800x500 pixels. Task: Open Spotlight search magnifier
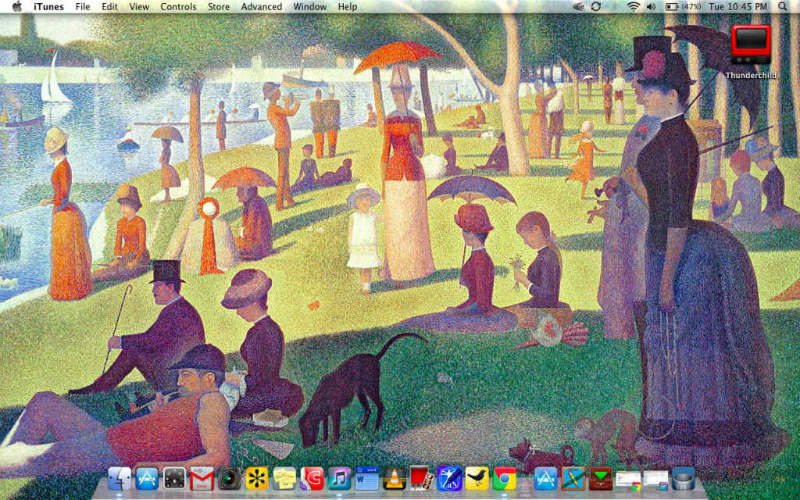click(x=782, y=7)
